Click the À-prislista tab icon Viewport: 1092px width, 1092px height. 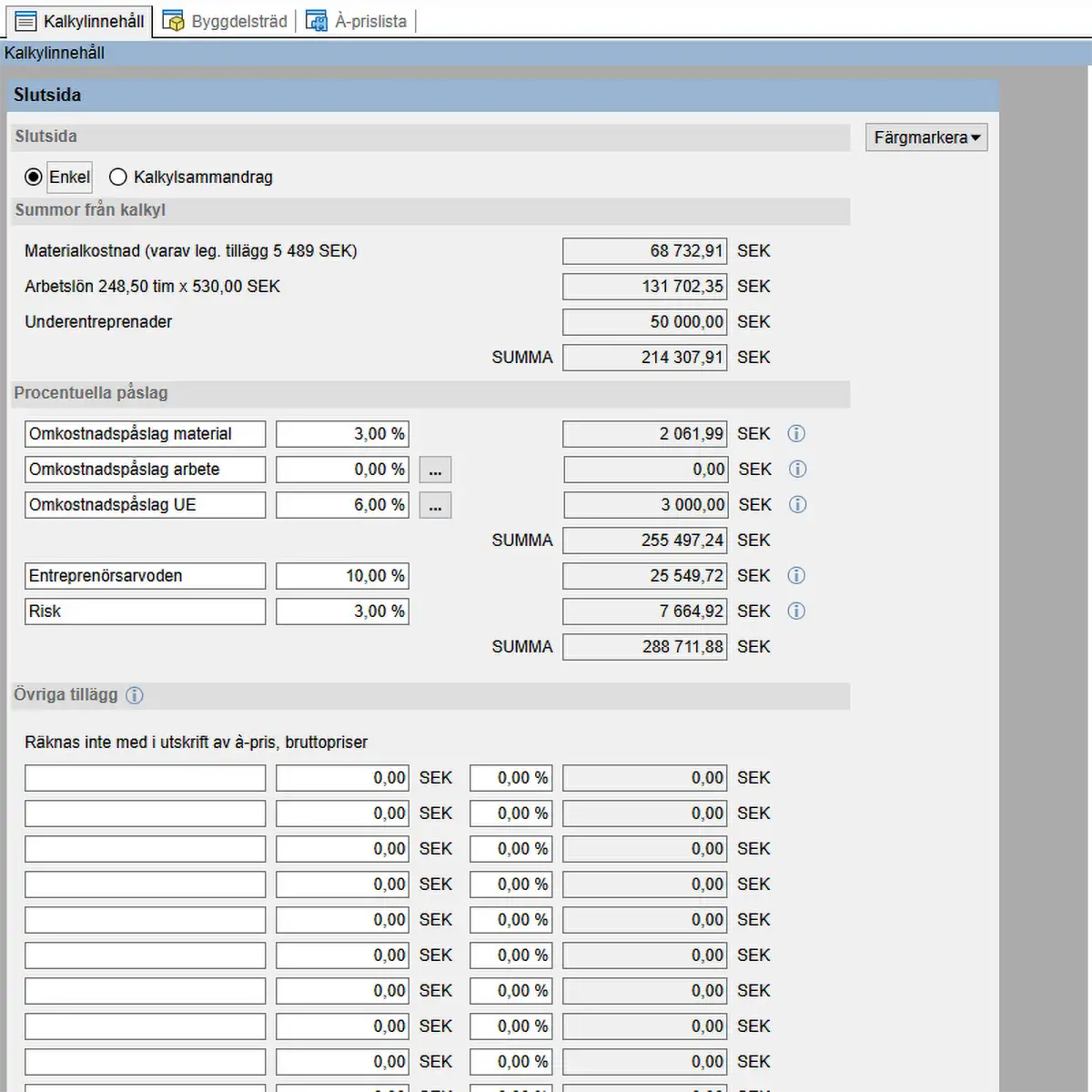click(x=316, y=21)
